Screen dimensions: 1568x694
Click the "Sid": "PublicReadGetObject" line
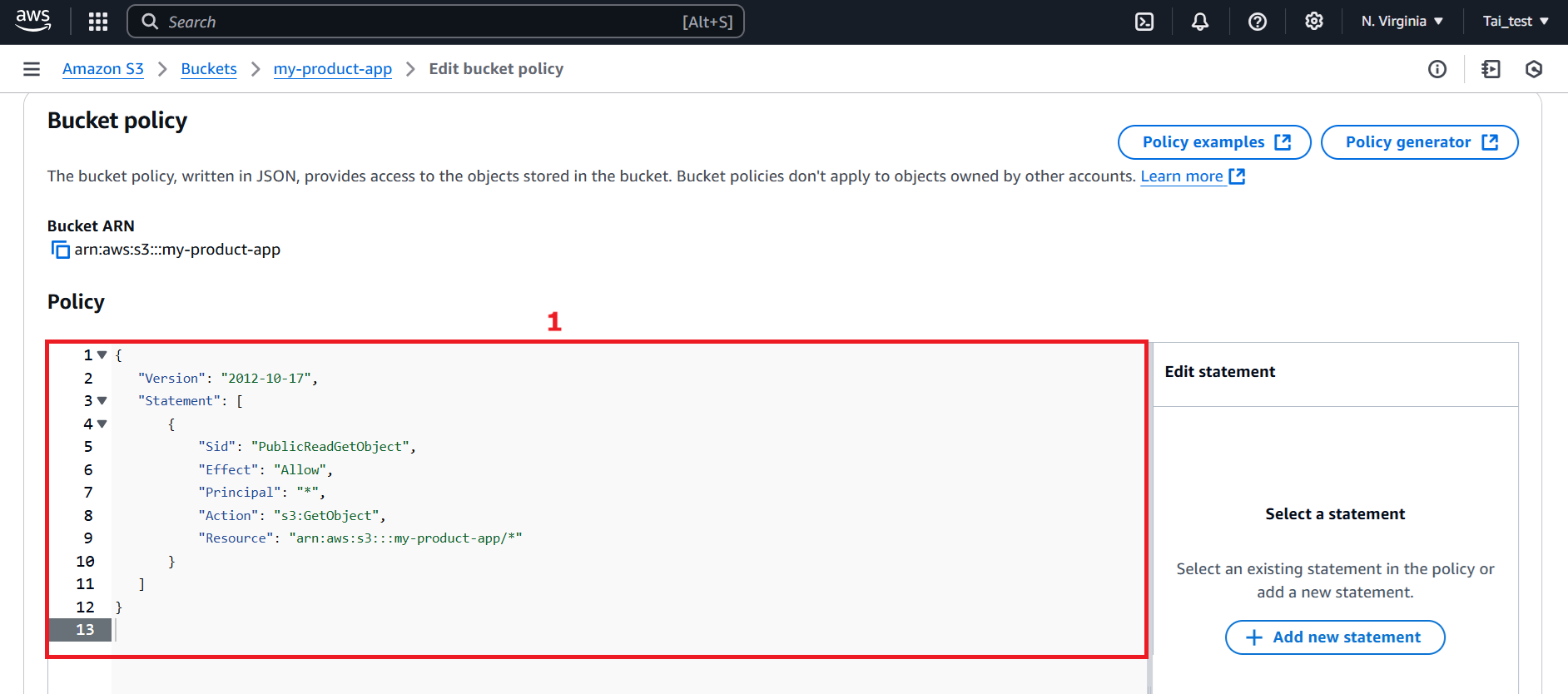pos(307,447)
